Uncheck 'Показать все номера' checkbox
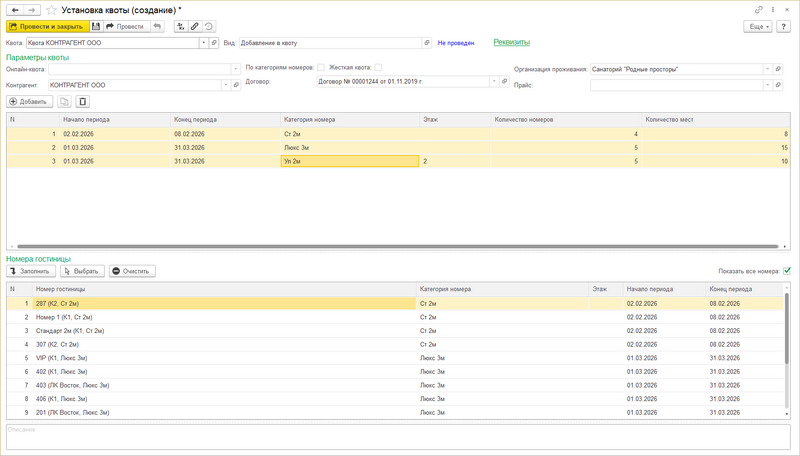 click(787, 271)
